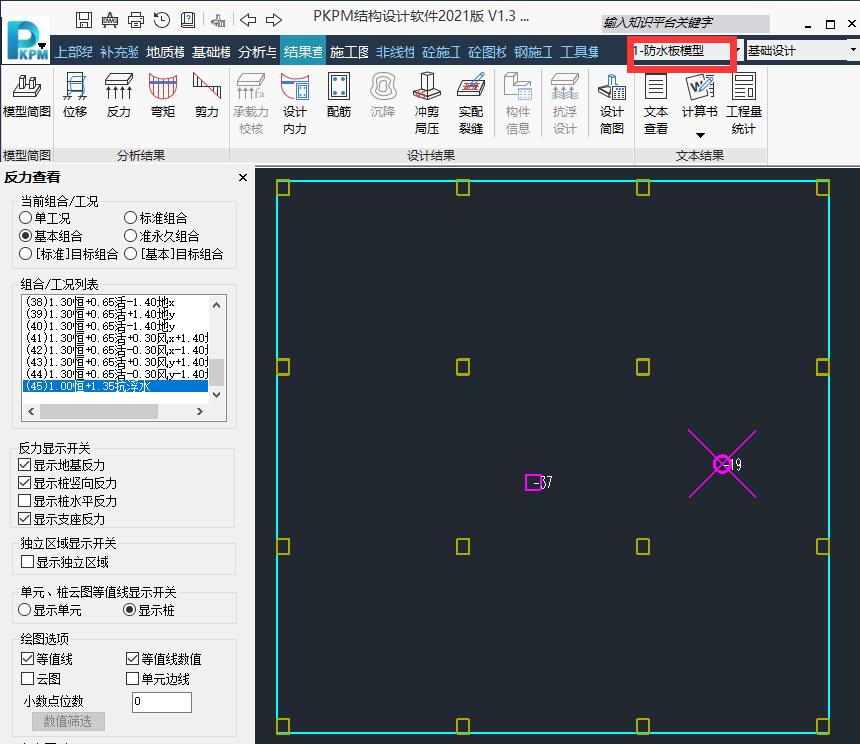
Task: Click the 小数点位数 decimal places field
Action: 161,702
